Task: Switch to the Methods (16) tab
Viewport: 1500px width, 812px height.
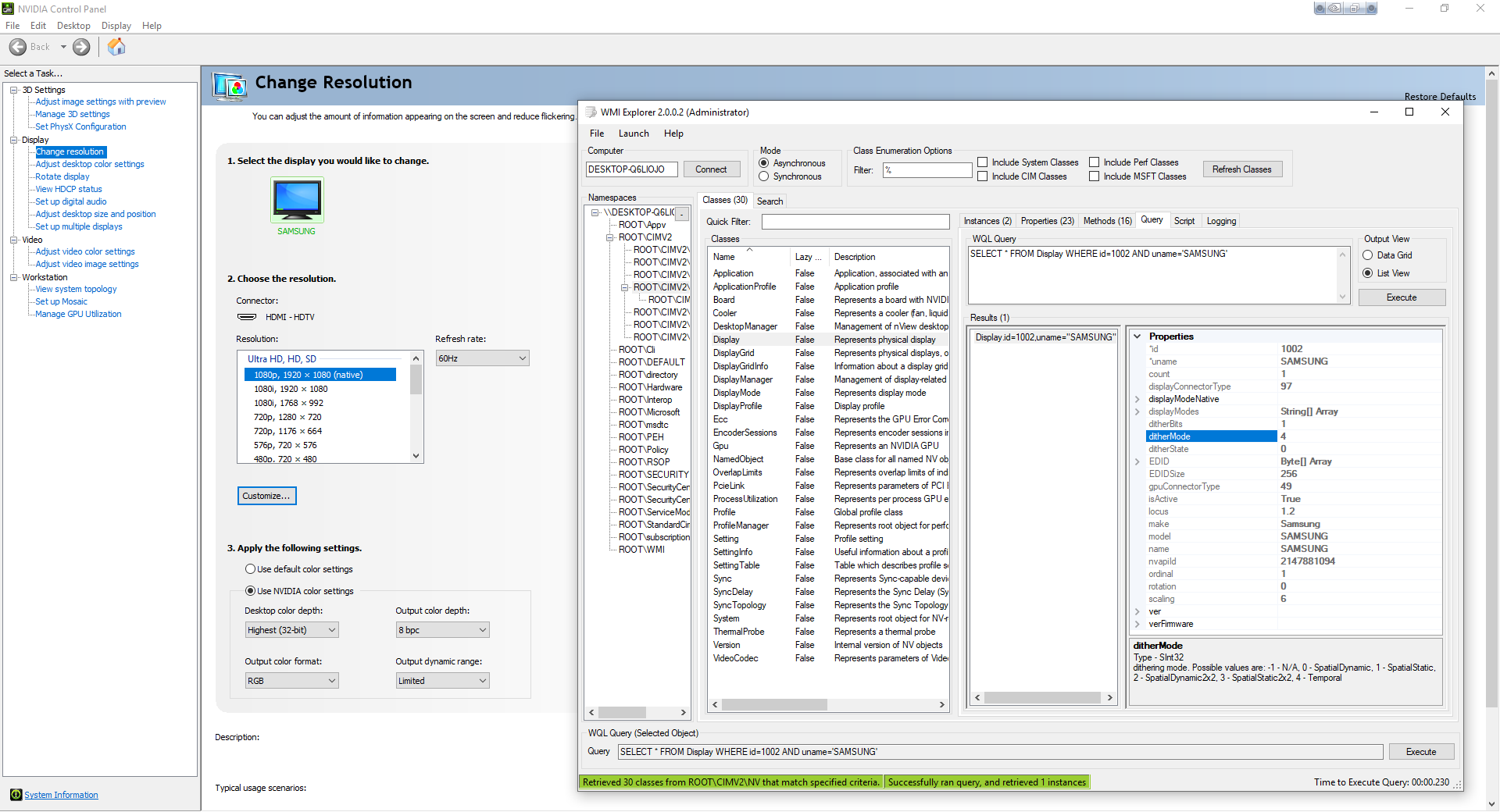Action: (1107, 221)
